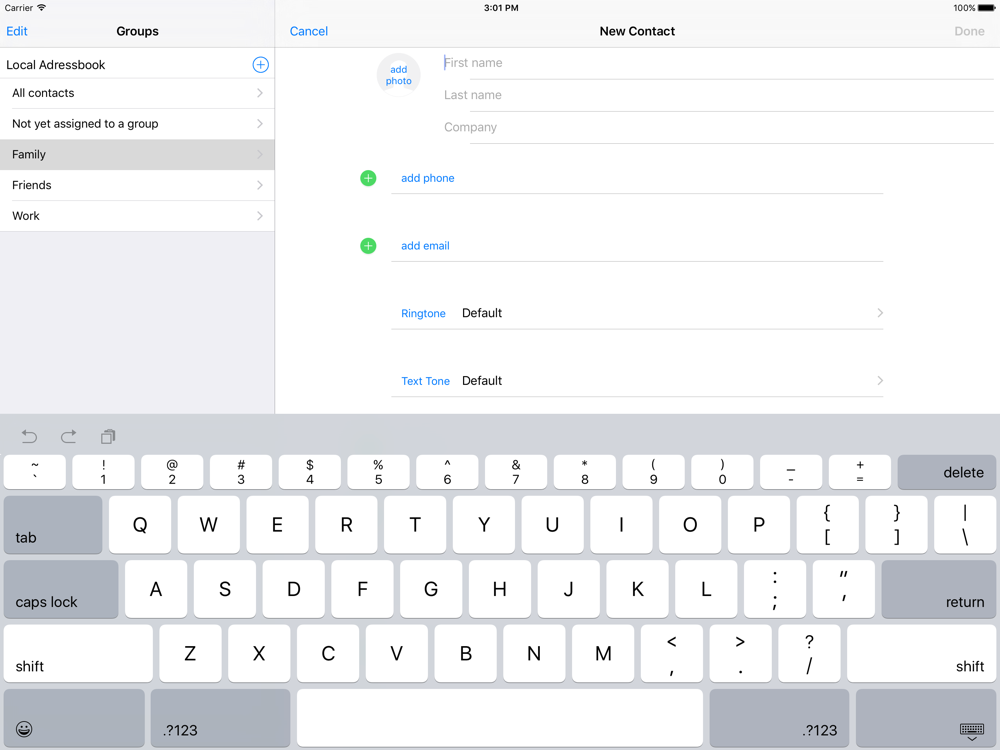Tap the E key
This screenshot has height=750, width=1000.
pos(277,524)
